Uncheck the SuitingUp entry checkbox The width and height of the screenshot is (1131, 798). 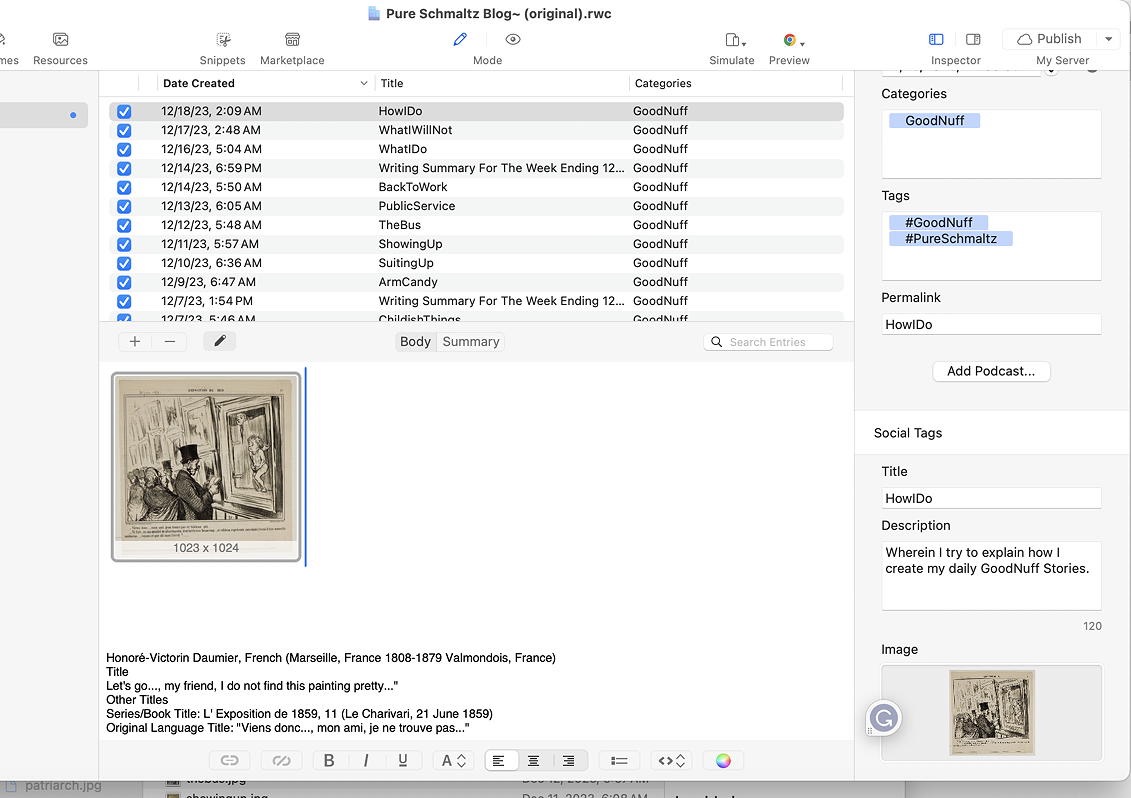tap(124, 263)
